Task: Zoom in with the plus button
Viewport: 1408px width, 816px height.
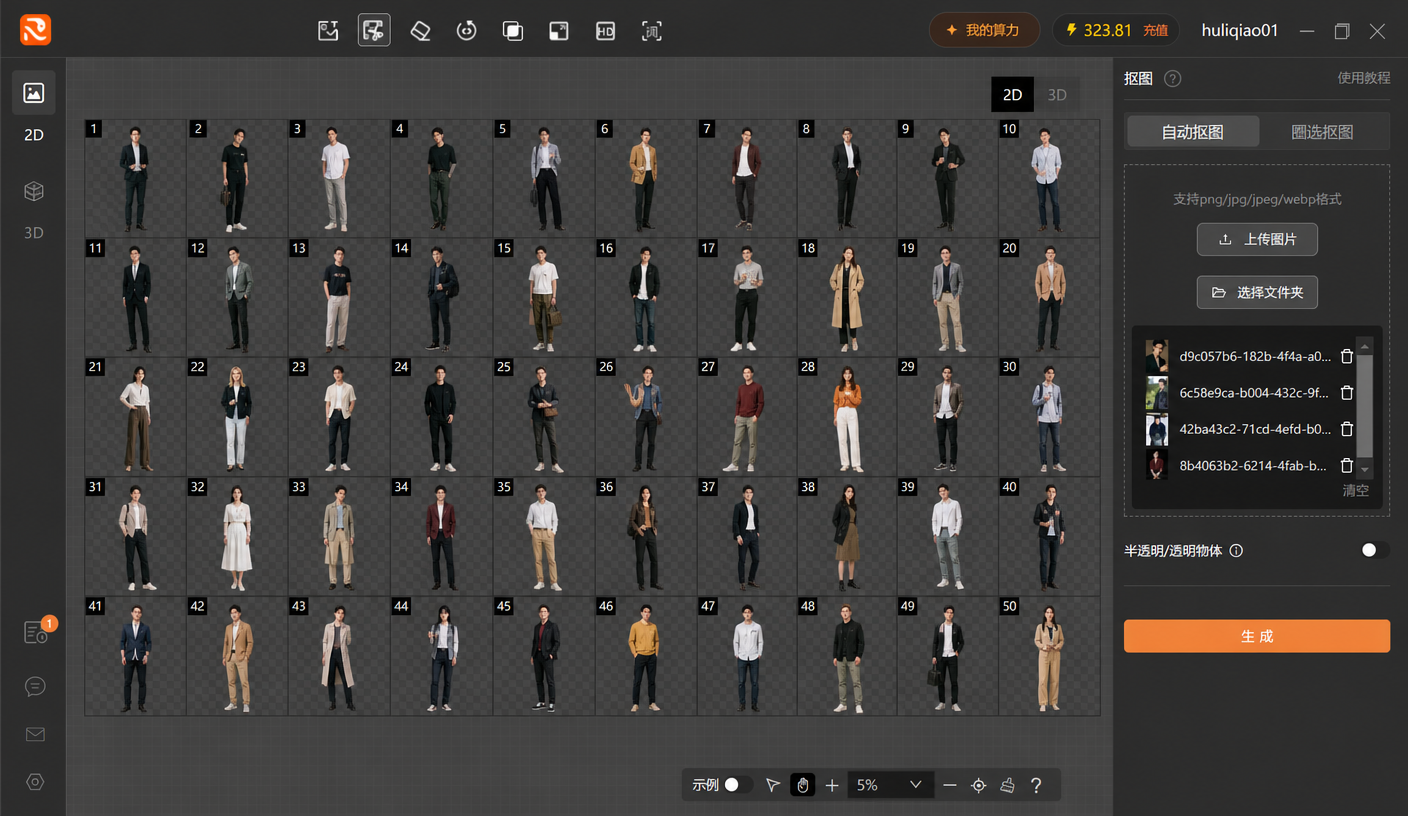Action: pos(832,785)
